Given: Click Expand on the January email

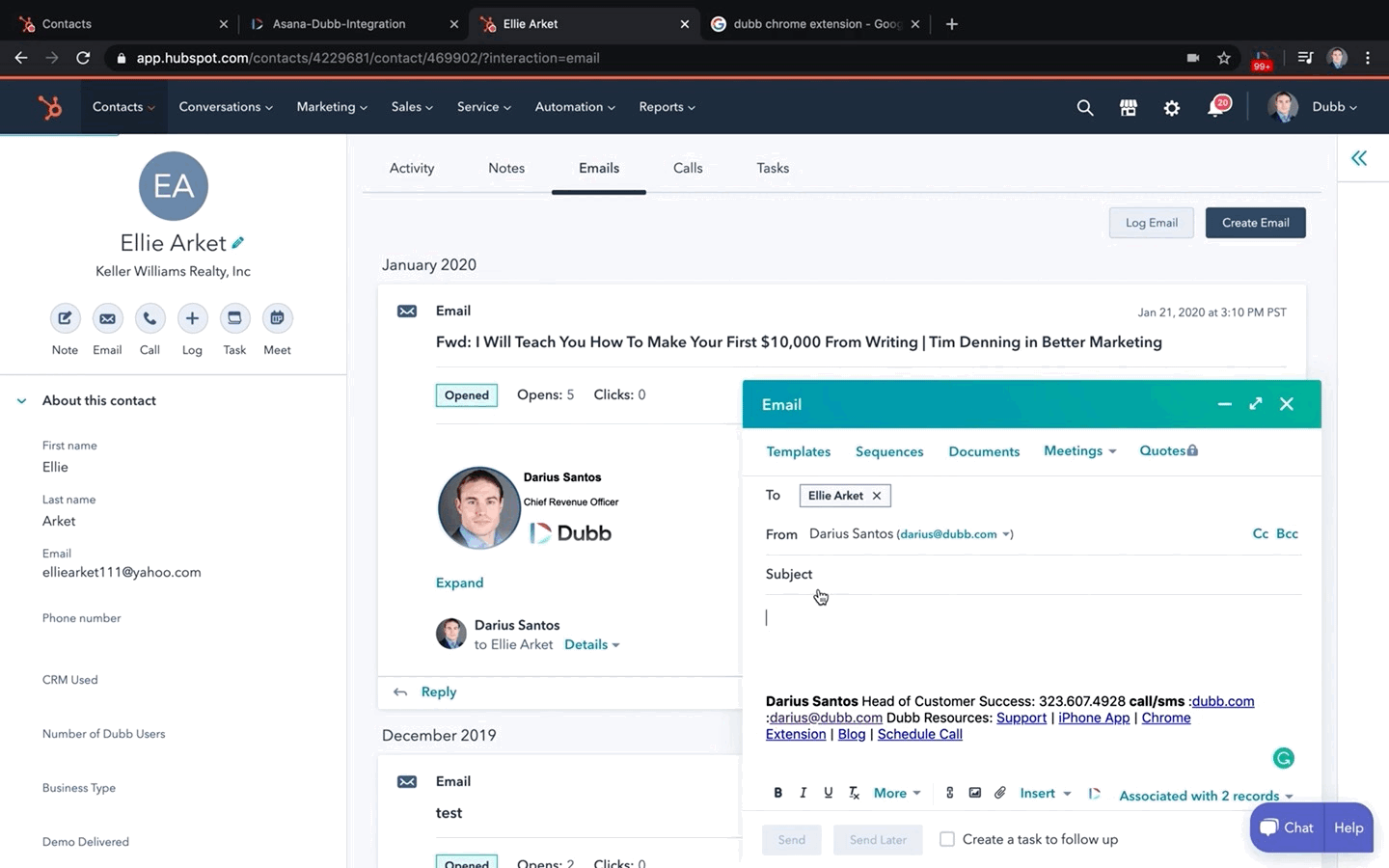Looking at the screenshot, I should [x=459, y=583].
